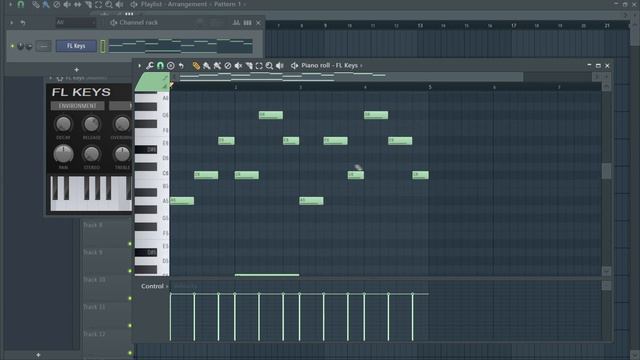Select the Delete tool in Playlist toolbar

[57, 4]
